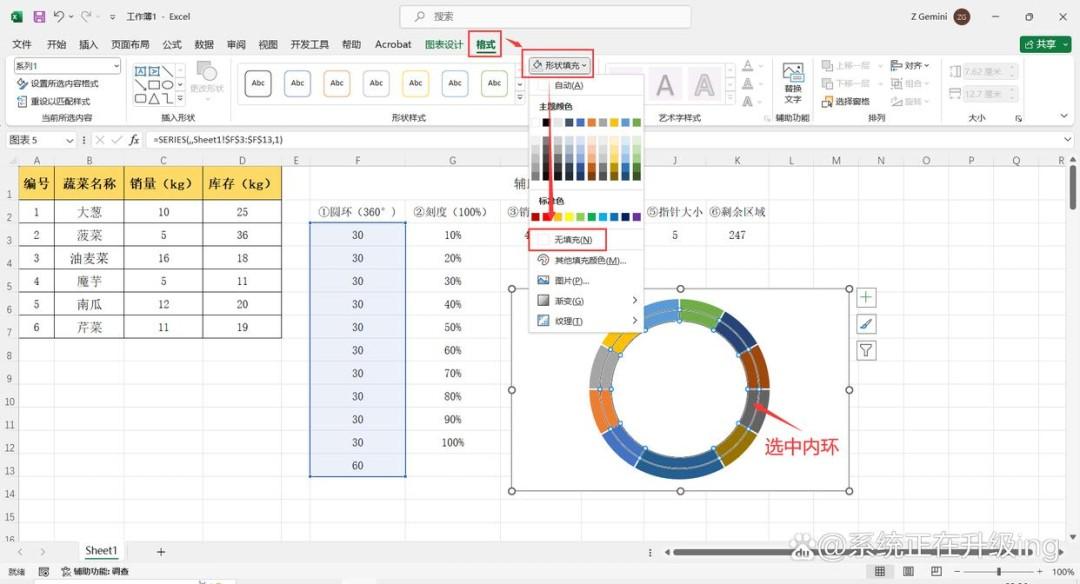Viewport: 1080px width, 584px height.
Task: Collapse the ribbon with the chevron
Action: [1064, 116]
